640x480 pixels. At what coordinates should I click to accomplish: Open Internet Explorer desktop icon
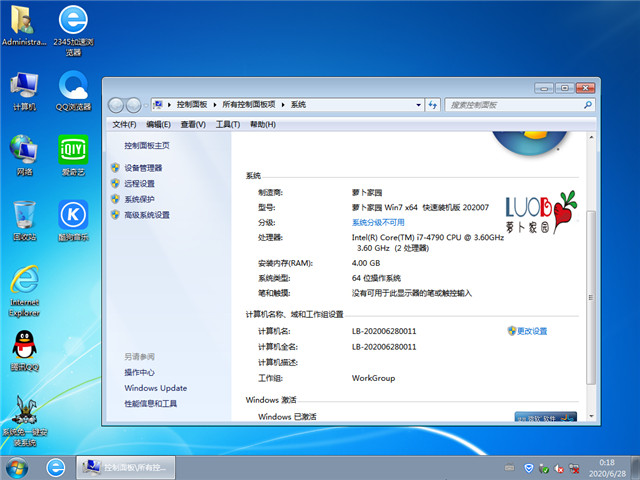click(24, 291)
